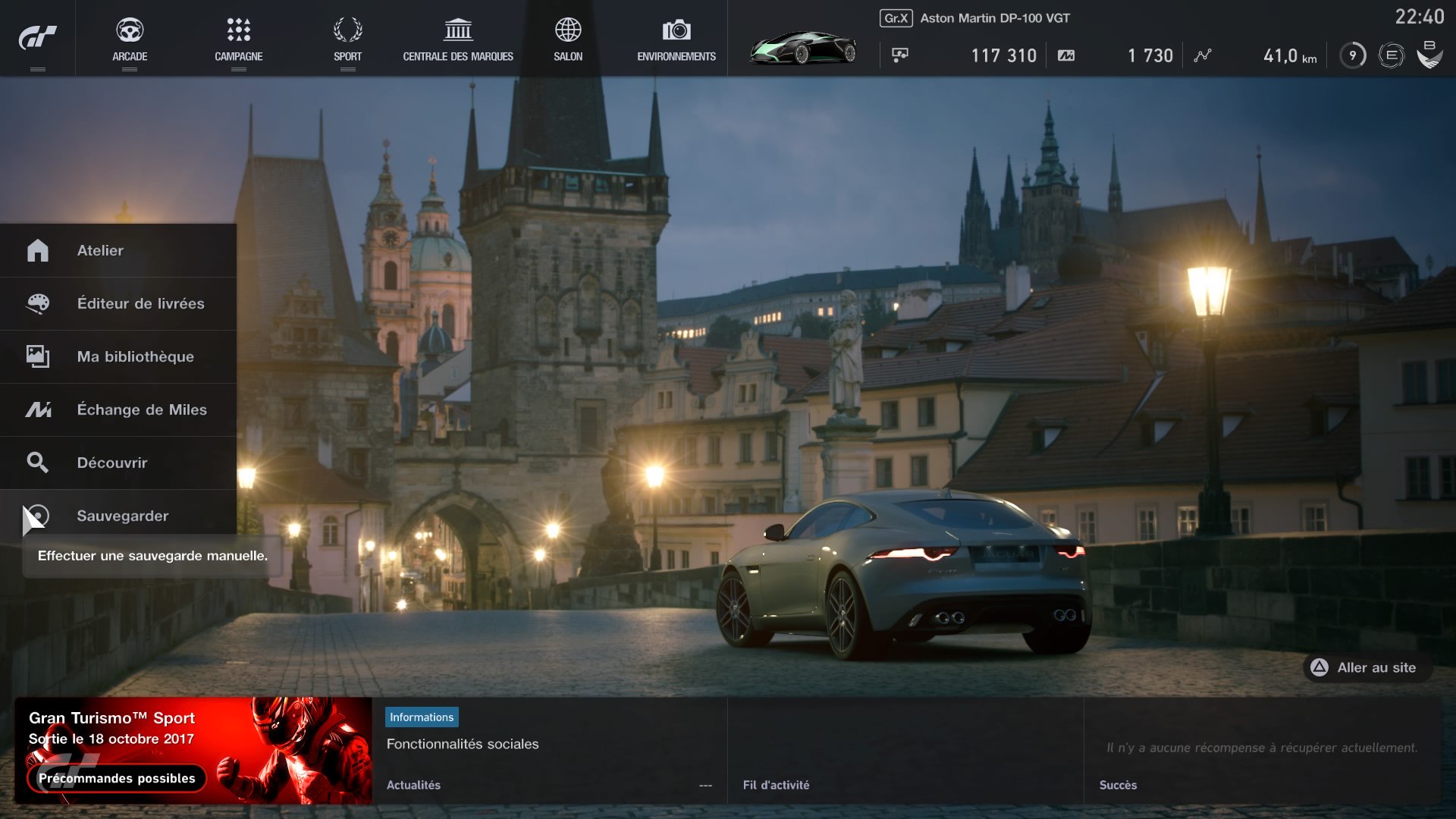Click the distance graph icon
Viewport: 1456px width, 819px height.
point(1203,55)
